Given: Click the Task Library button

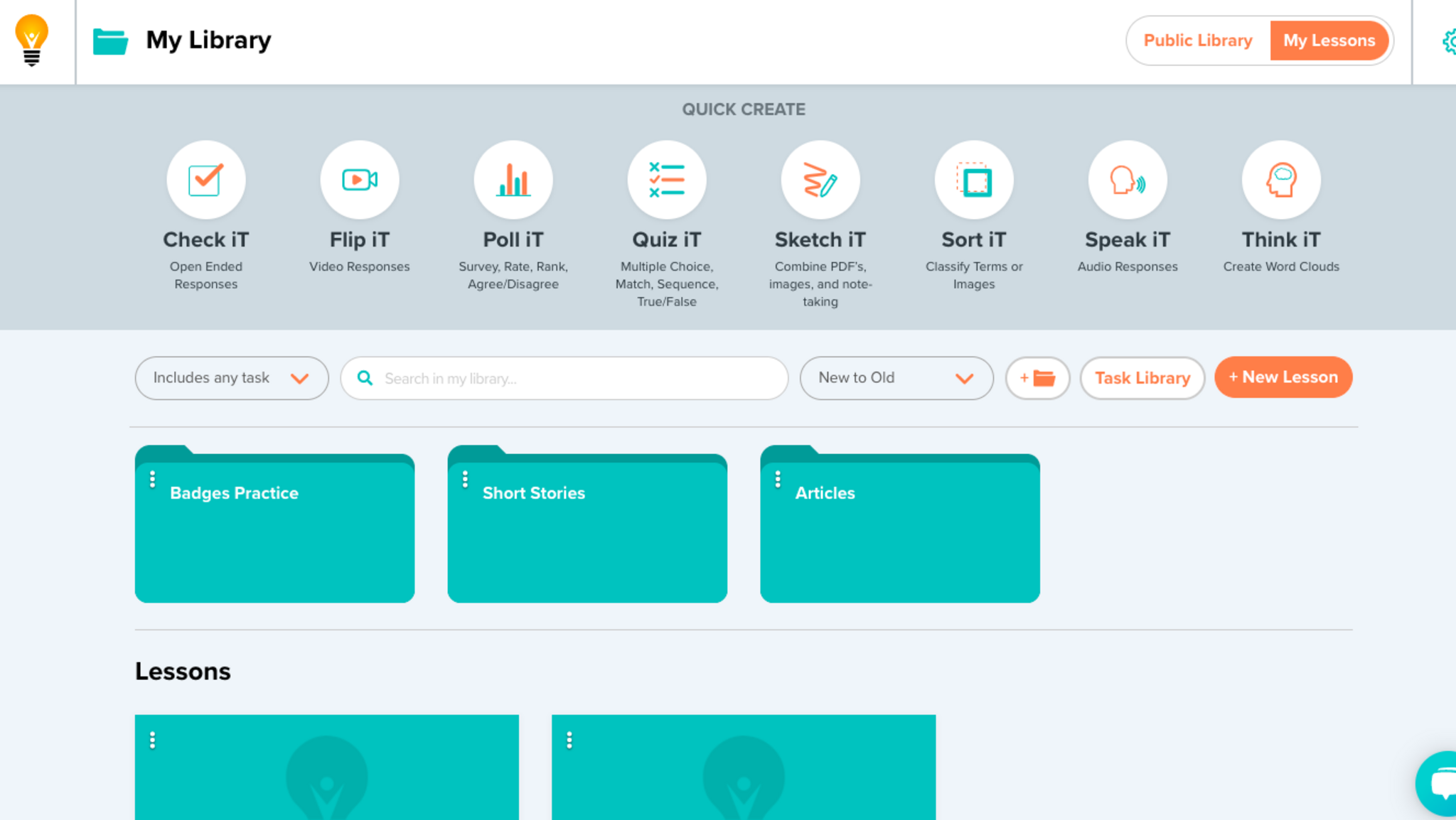Looking at the screenshot, I should tap(1142, 378).
